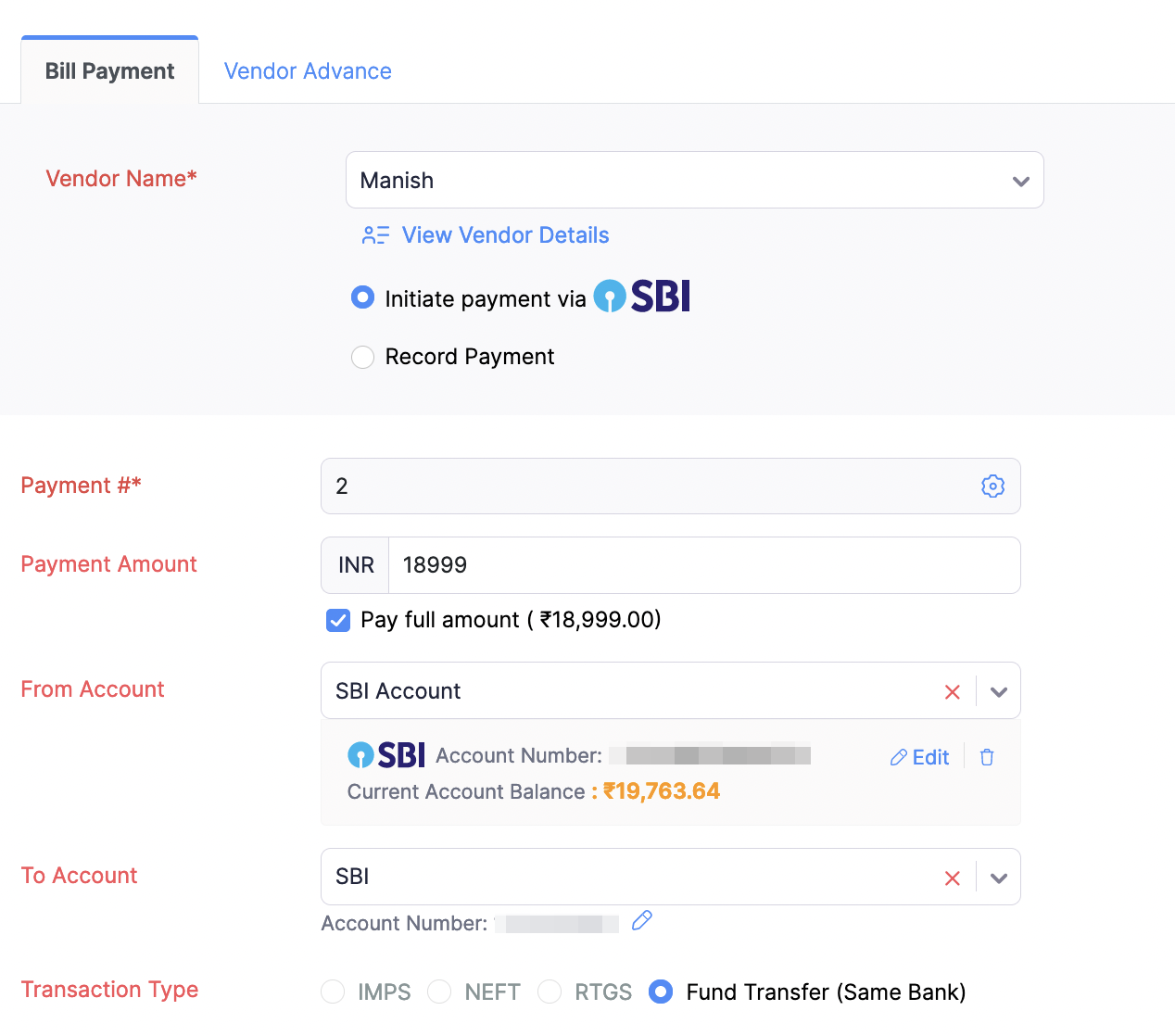Open the Vendor Name dropdown
1175x1036 pixels.
pyautogui.click(x=1020, y=181)
